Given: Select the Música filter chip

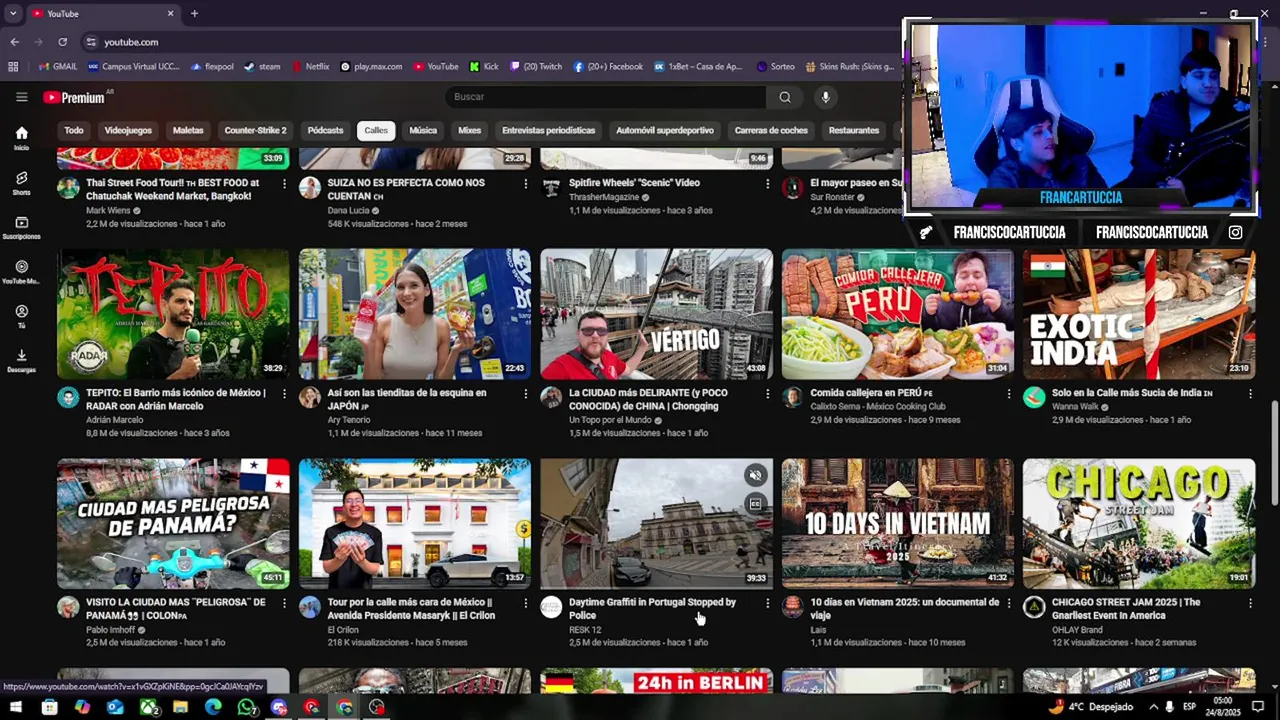Looking at the screenshot, I should (423, 131).
